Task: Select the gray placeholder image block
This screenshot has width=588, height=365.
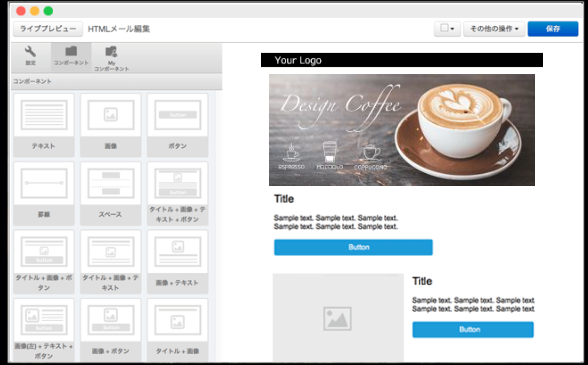Action: 338,318
